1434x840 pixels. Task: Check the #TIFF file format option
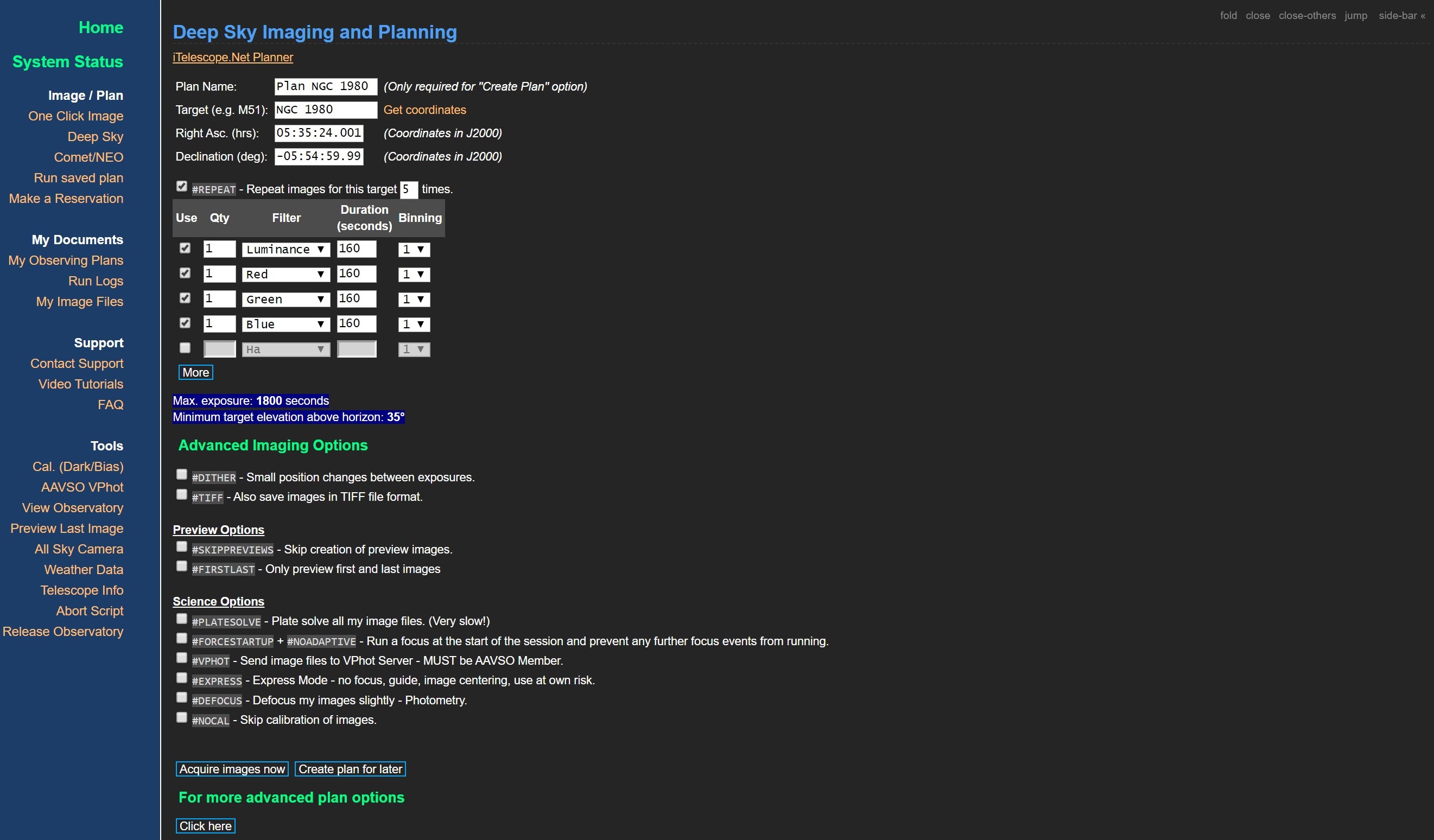pos(181,494)
